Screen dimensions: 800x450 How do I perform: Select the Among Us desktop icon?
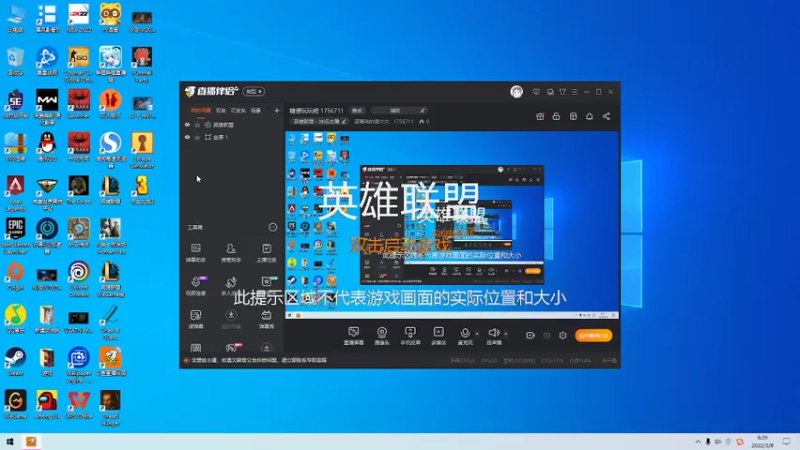point(47,404)
